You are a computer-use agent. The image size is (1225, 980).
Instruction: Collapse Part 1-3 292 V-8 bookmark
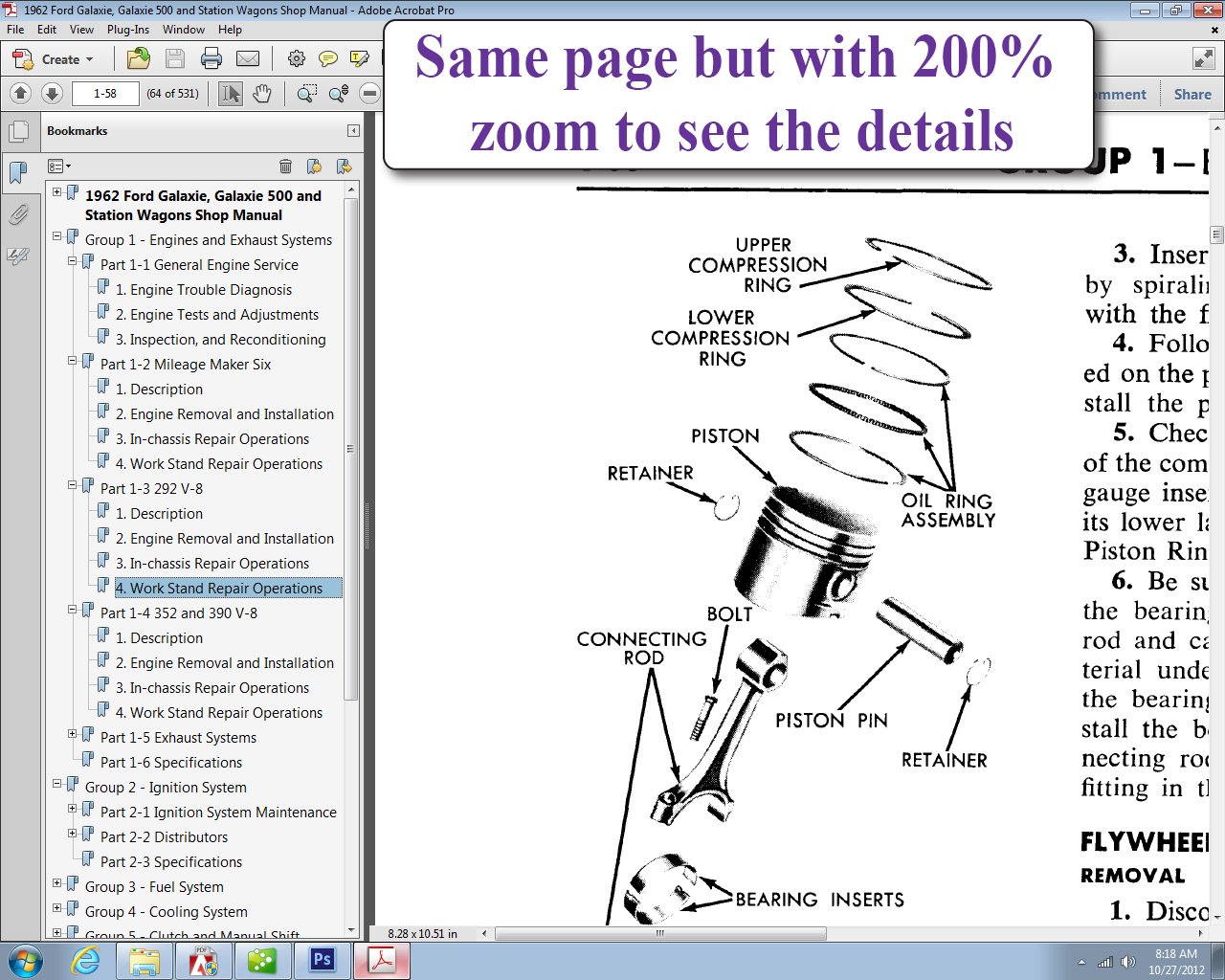72,486
